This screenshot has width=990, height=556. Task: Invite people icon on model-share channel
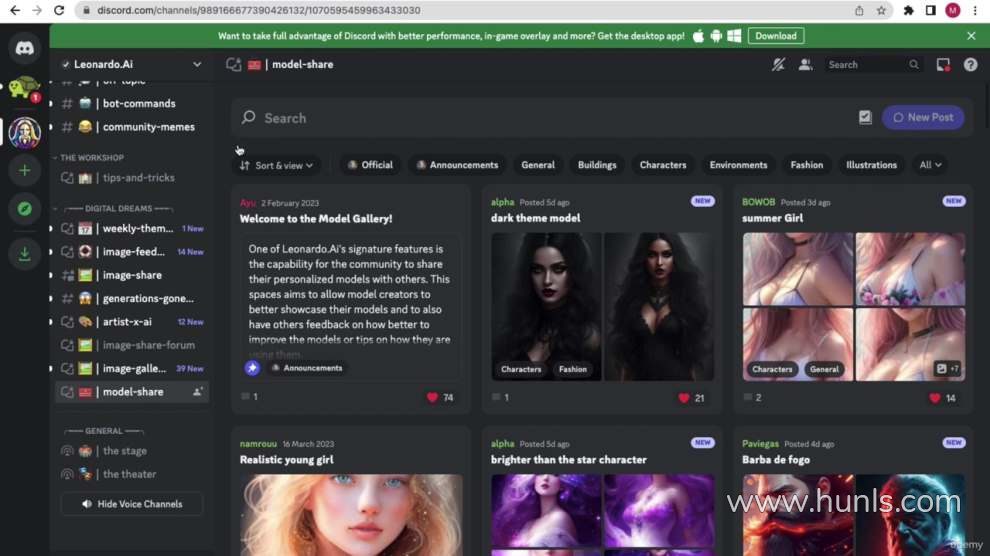click(198, 392)
